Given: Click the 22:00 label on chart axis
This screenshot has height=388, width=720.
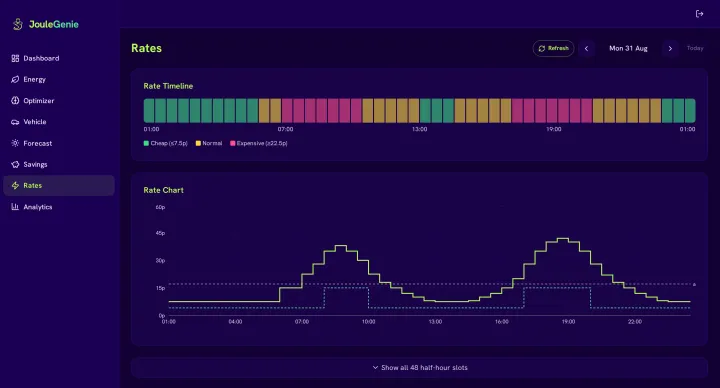Looking at the screenshot, I should coord(635,322).
